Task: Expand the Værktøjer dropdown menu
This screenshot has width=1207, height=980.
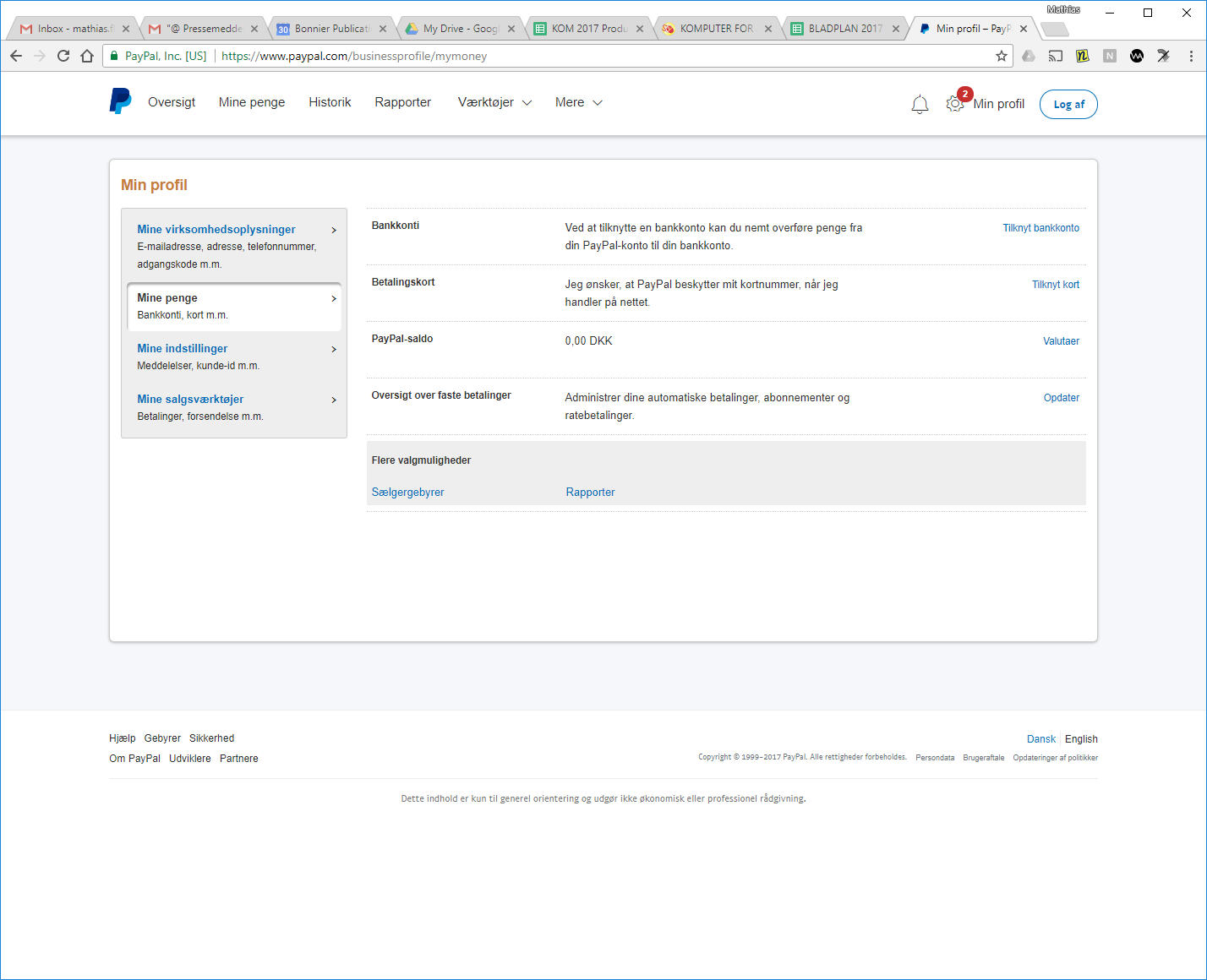Action: coord(494,102)
